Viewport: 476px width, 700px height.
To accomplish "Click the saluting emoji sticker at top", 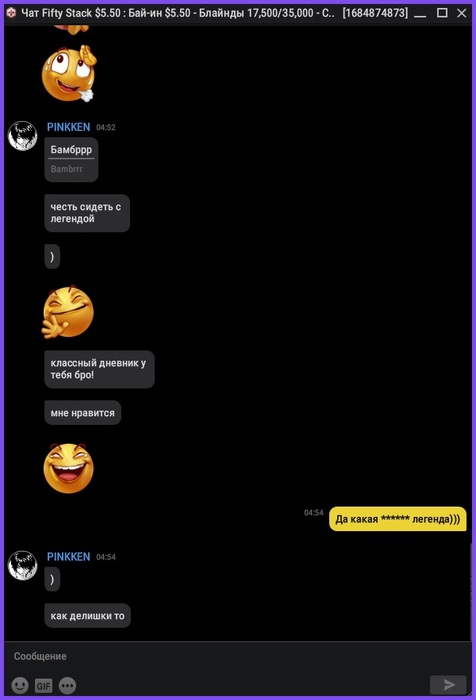I will click(69, 73).
